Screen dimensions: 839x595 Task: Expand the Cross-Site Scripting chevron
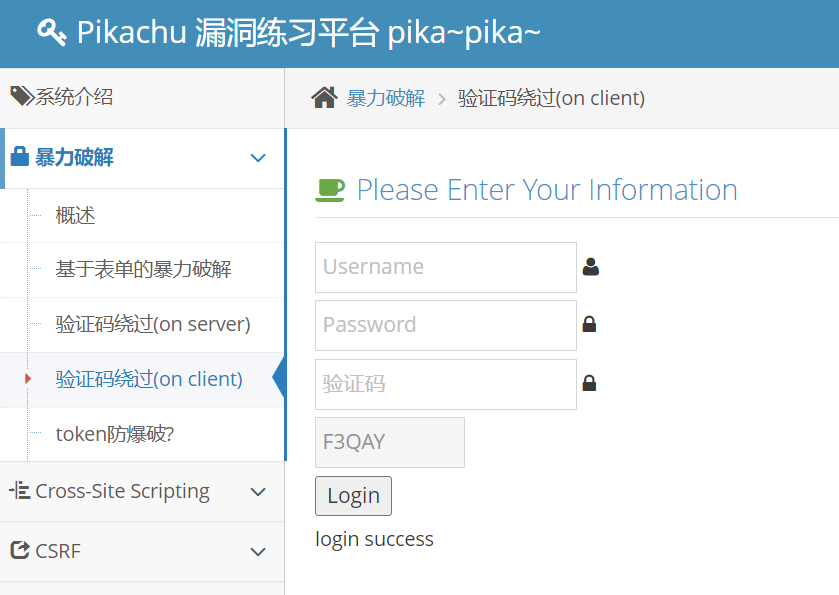pyautogui.click(x=258, y=491)
